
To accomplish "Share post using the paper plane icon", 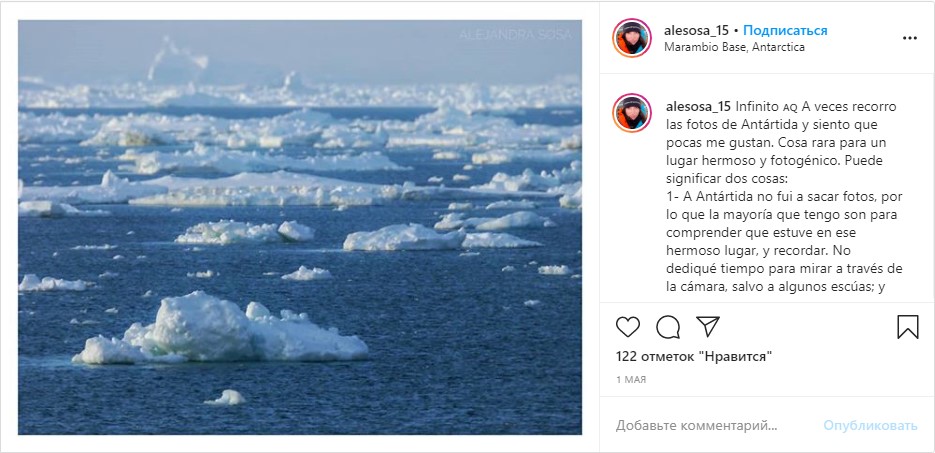I will 707,327.
